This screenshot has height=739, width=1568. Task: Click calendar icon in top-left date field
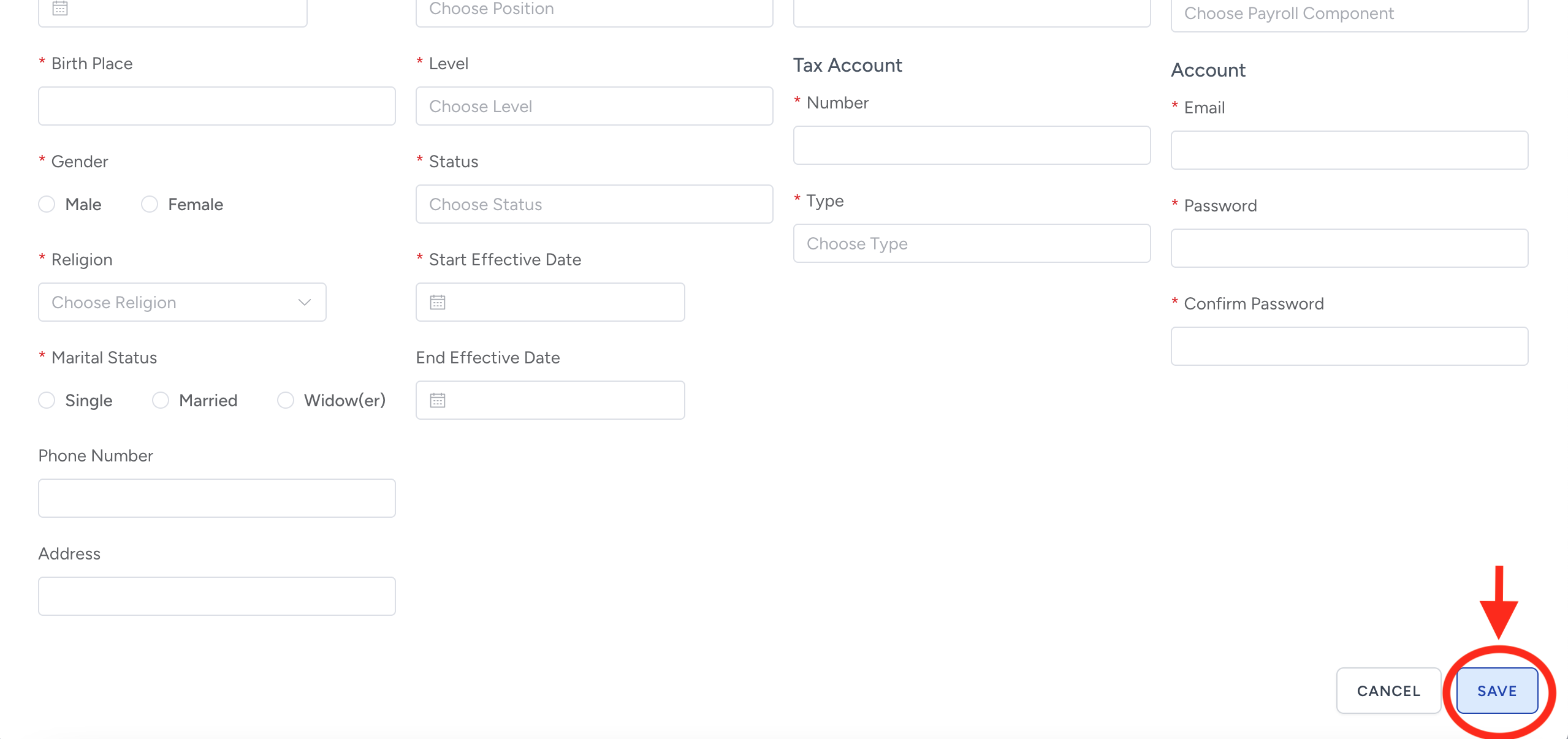click(60, 9)
